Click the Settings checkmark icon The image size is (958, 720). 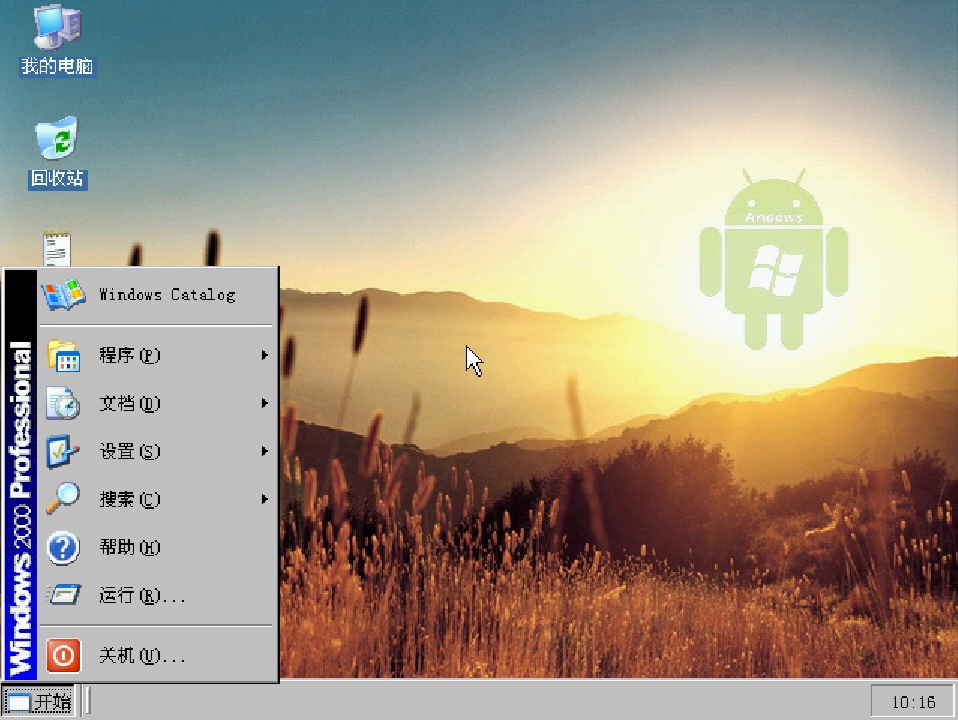[x=63, y=451]
